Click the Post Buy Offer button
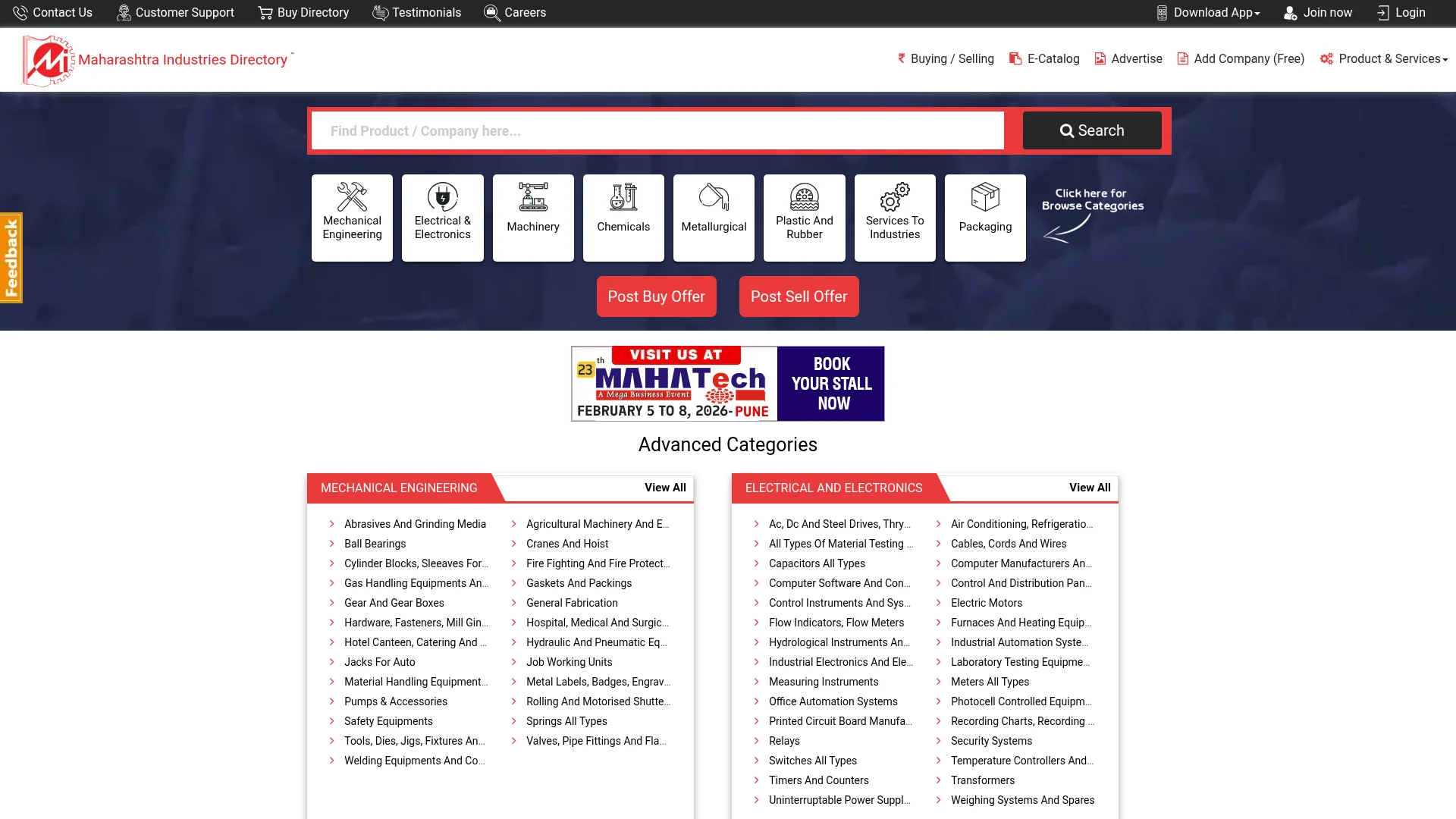 657,297
